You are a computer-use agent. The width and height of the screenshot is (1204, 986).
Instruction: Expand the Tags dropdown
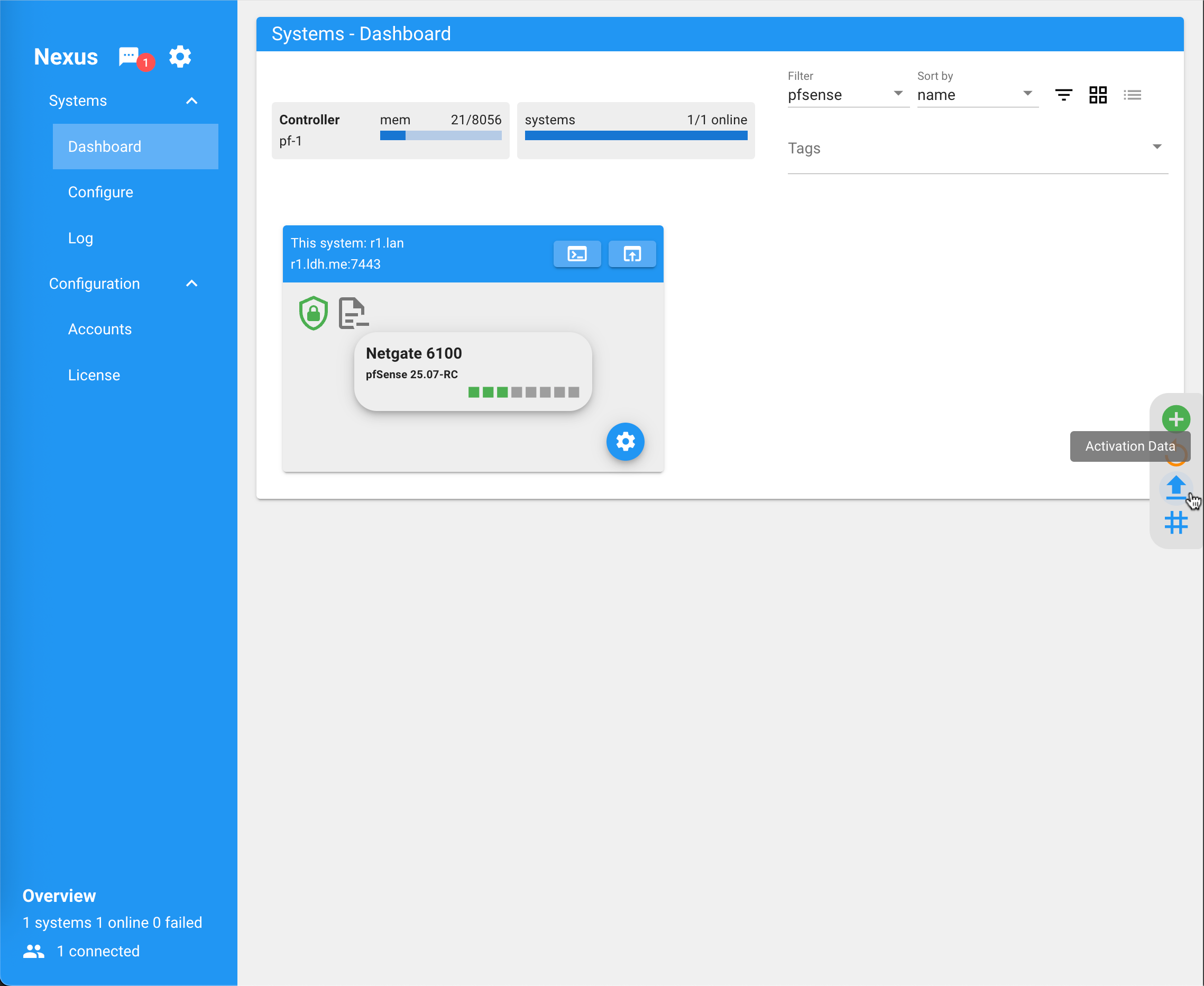977,148
